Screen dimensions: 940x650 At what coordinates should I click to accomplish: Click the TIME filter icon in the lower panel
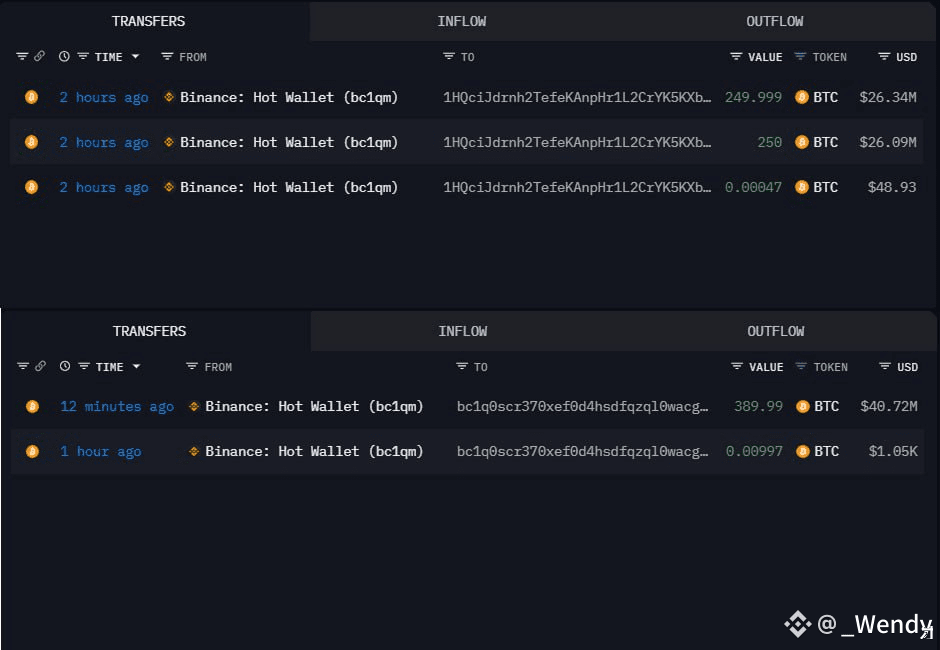pos(84,366)
